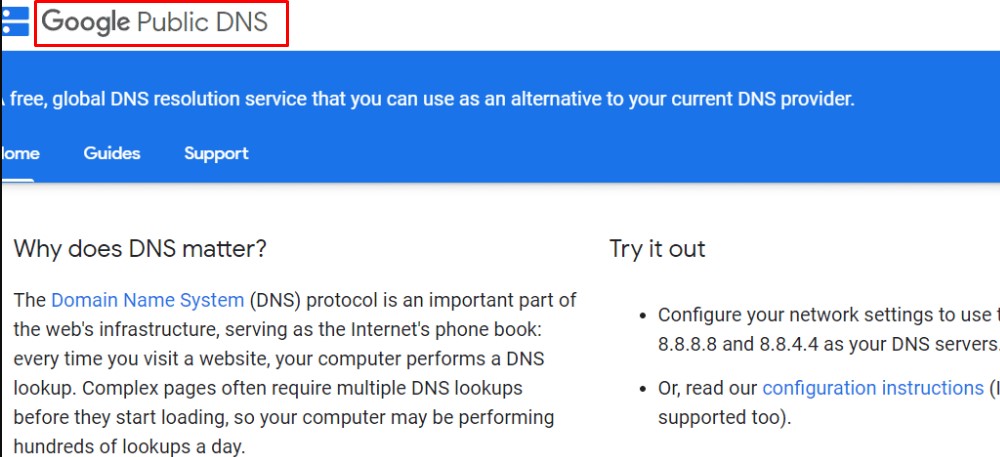Click the Google Public DNS server logo icon
This screenshot has height=457, width=1000.
tap(15, 21)
